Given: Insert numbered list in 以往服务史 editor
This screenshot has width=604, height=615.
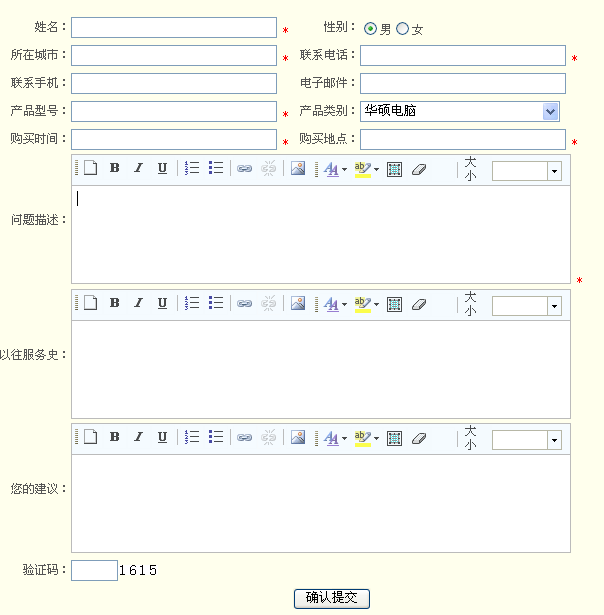Looking at the screenshot, I should [x=192, y=303].
